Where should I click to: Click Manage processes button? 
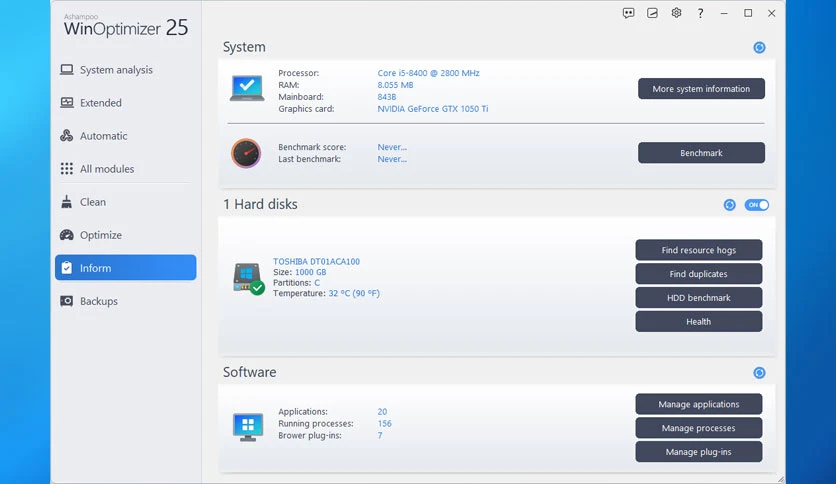[698, 428]
